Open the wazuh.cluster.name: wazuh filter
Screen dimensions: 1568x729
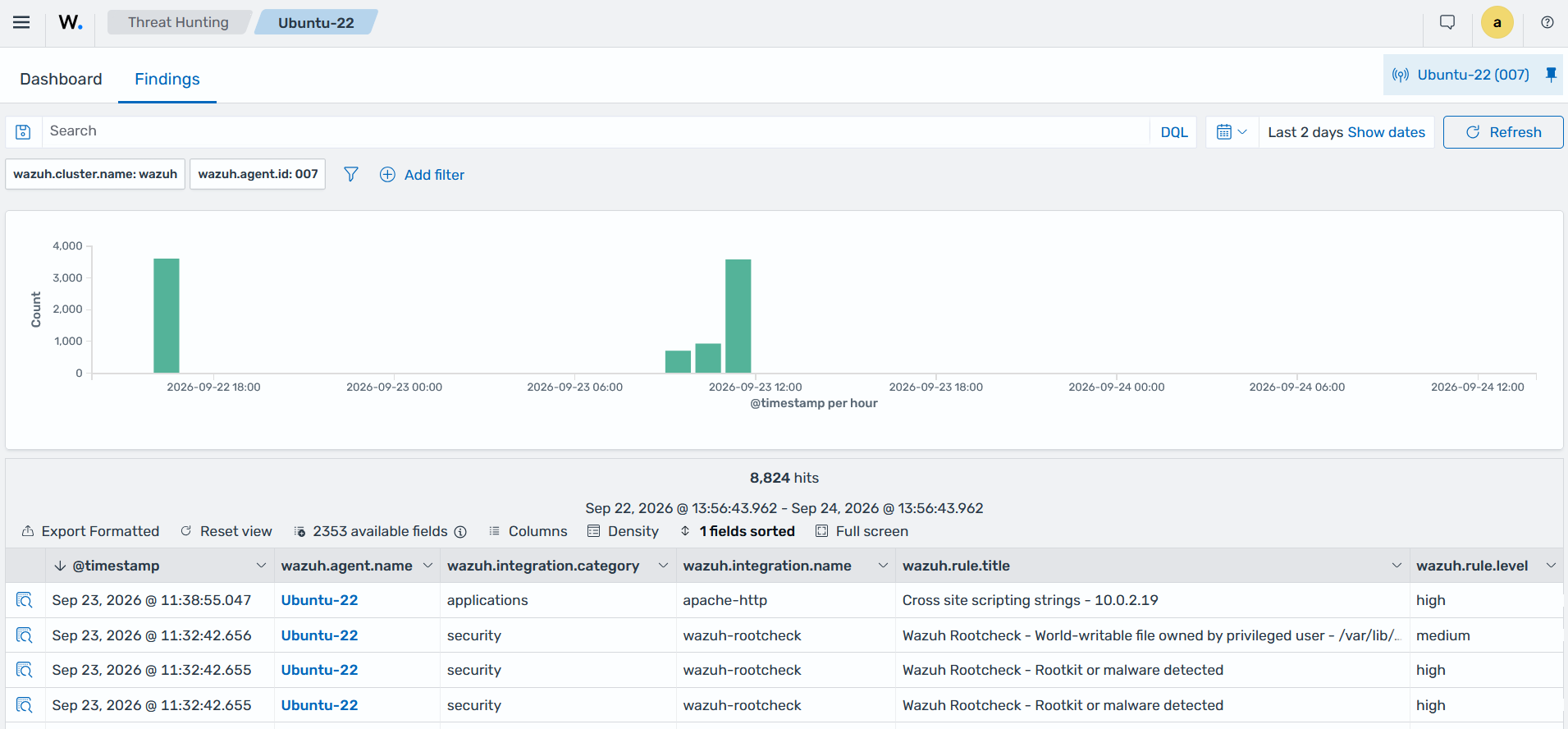tap(95, 174)
